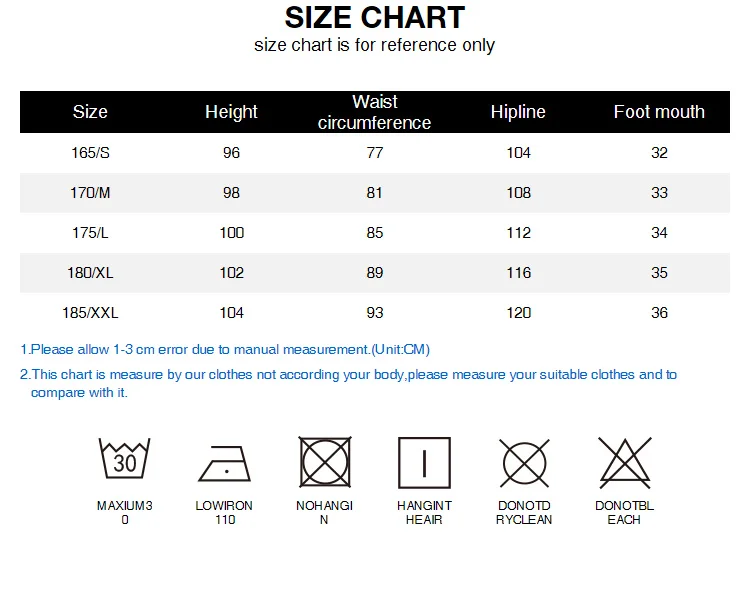Click the DONOTBLEACH caption text
Screen dimensions: 750x608
click(624, 512)
